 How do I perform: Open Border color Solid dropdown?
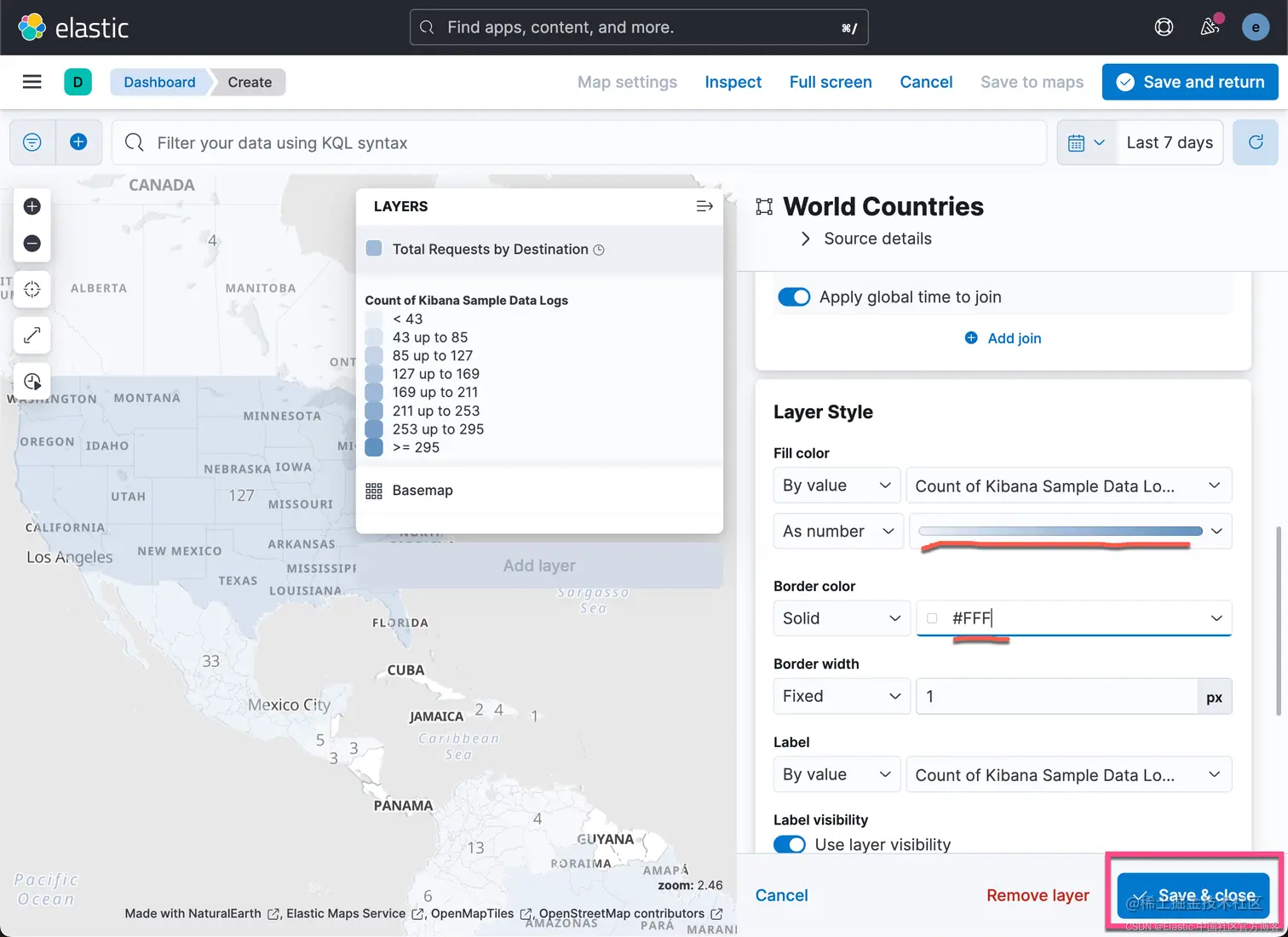pos(842,618)
